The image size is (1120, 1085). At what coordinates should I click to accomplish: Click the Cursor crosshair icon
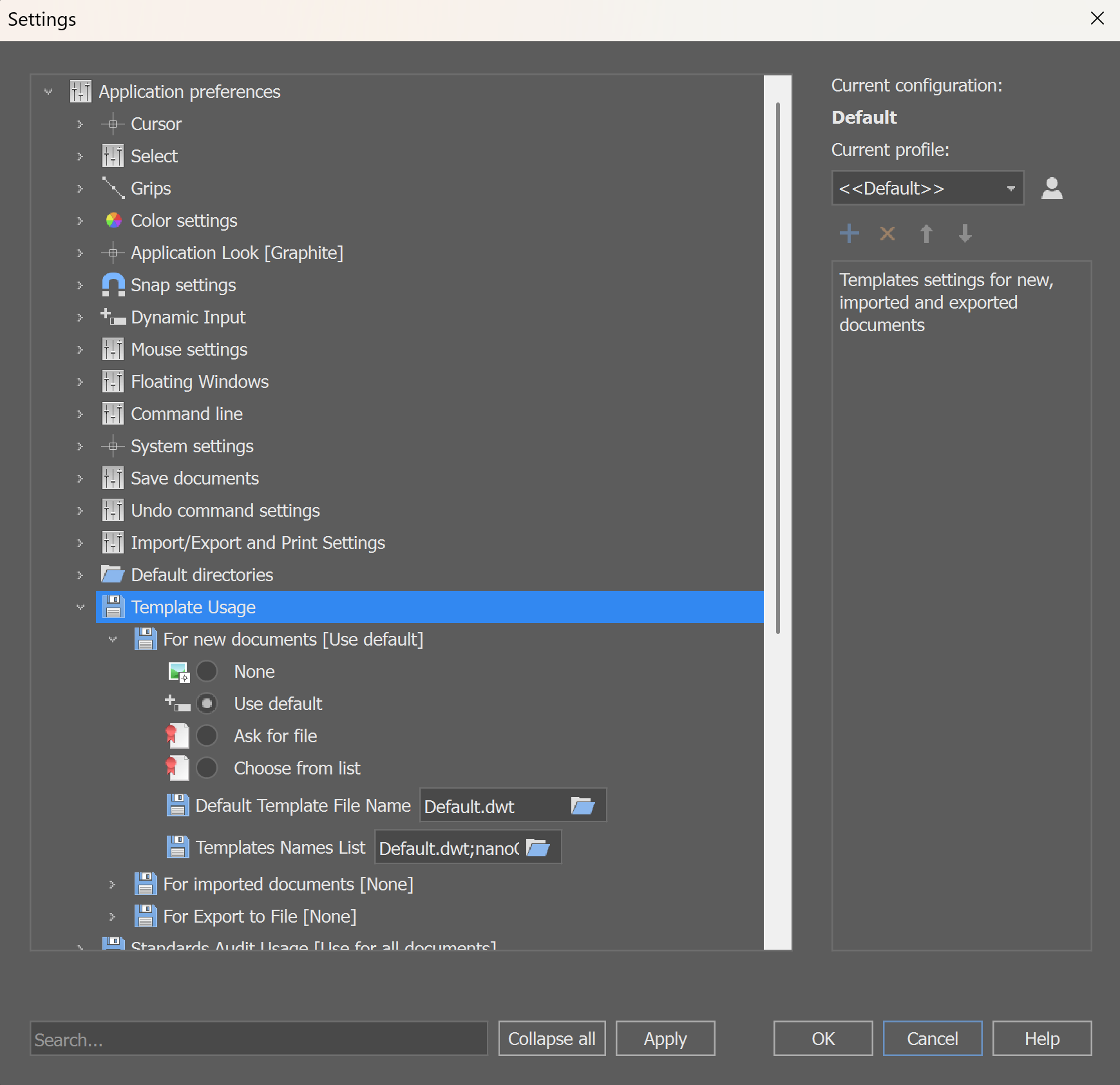(113, 124)
